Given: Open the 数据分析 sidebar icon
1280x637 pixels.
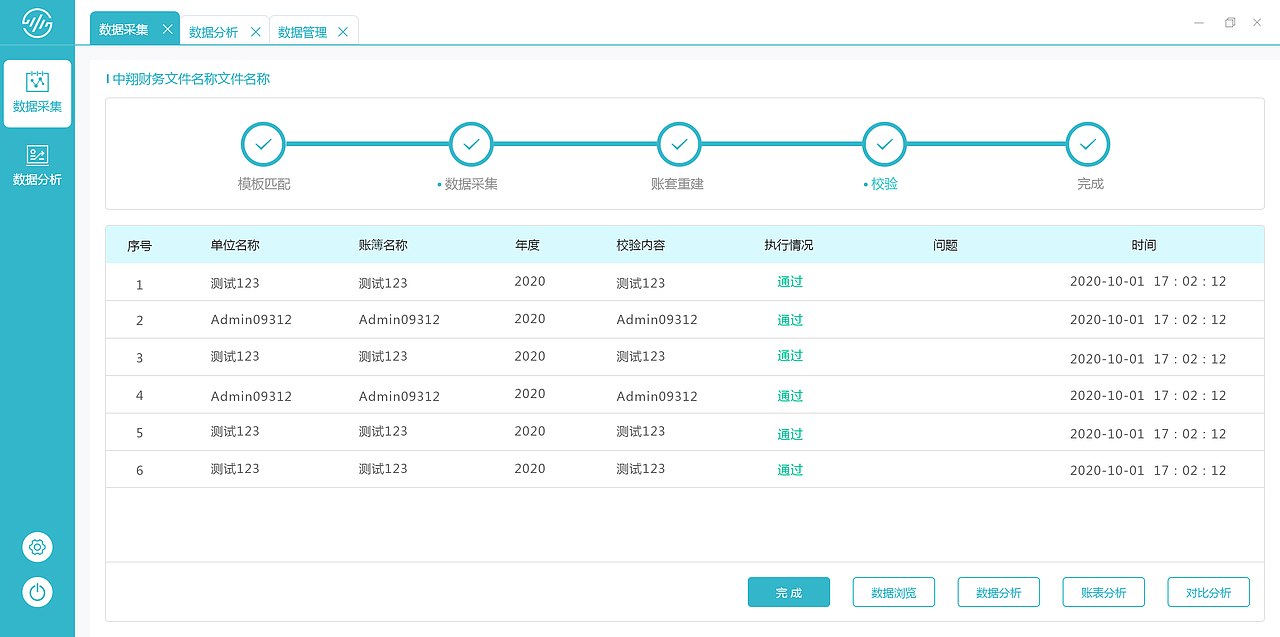Looking at the screenshot, I should [37, 165].
